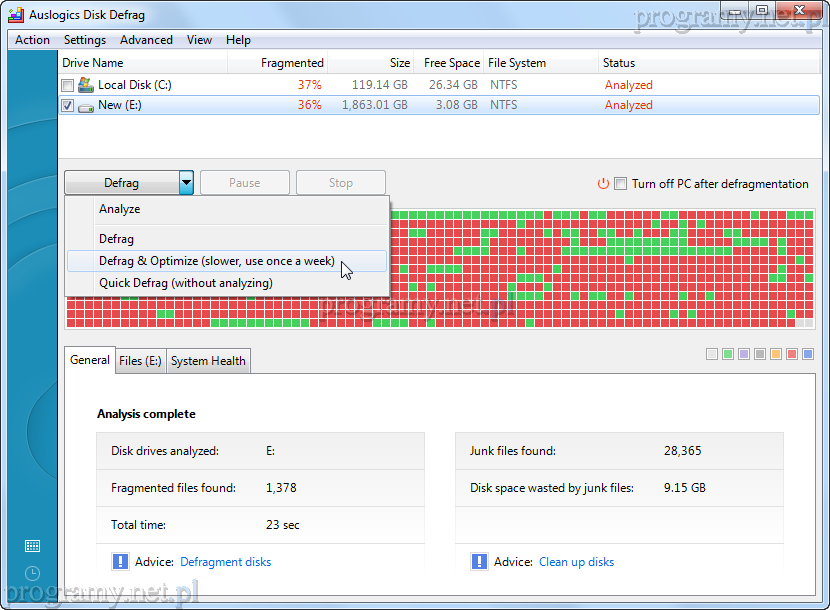Click the Local Disk (C:) drive icon
This screenshot has height=610, width=830.
[x=86, y=85]
